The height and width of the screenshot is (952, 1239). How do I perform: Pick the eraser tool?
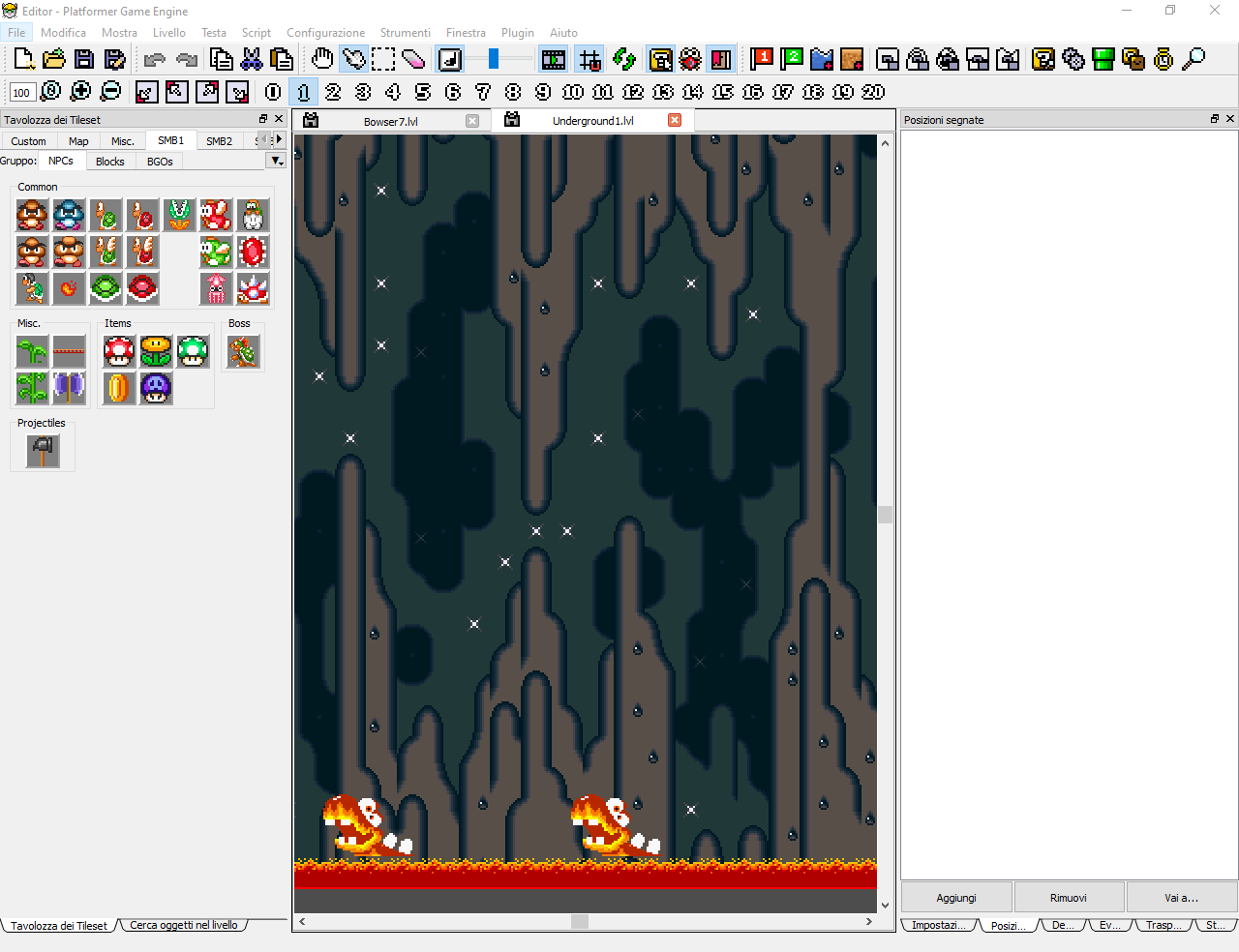[413, 59]
